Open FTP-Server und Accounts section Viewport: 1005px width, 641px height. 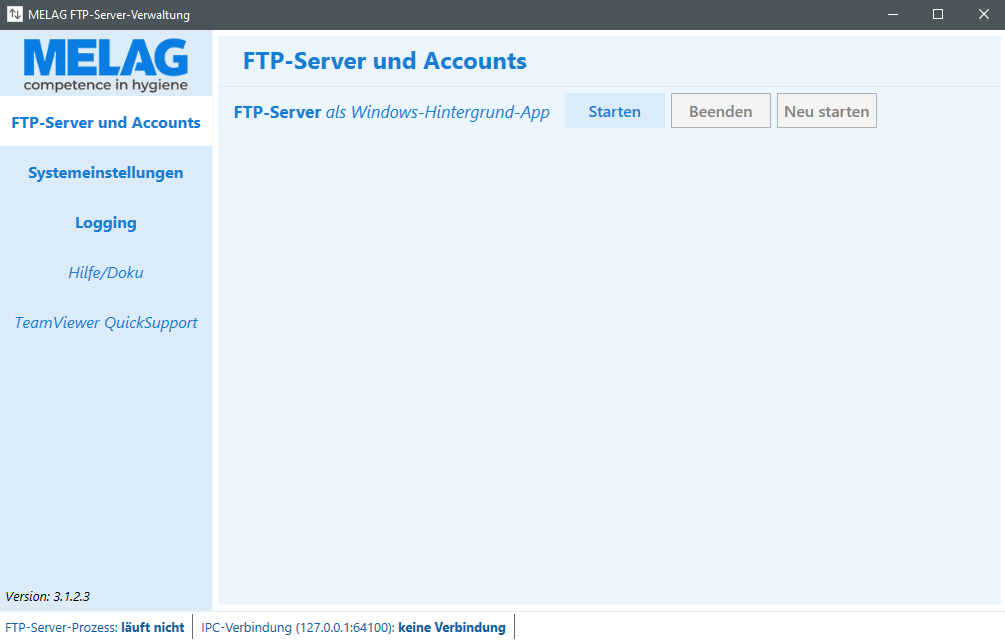[106, 122]
